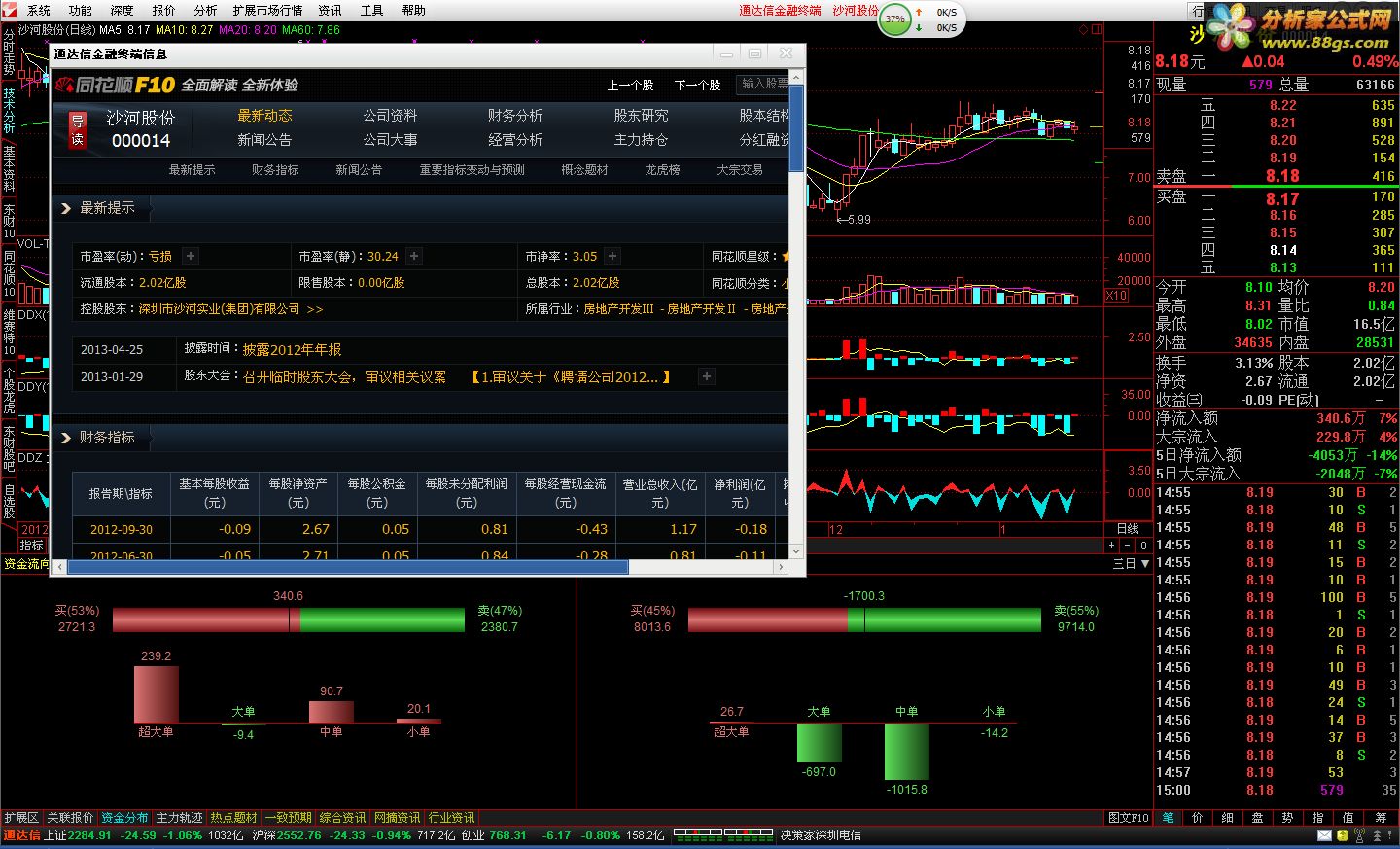Click the double up-arrow icon in status bar

pyautogui.click(x=1379, y=835)
